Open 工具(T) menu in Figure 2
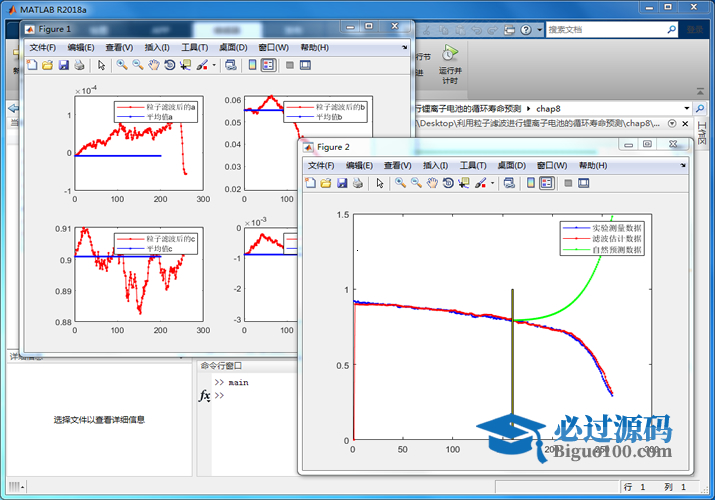 click(x=473, y=165)
